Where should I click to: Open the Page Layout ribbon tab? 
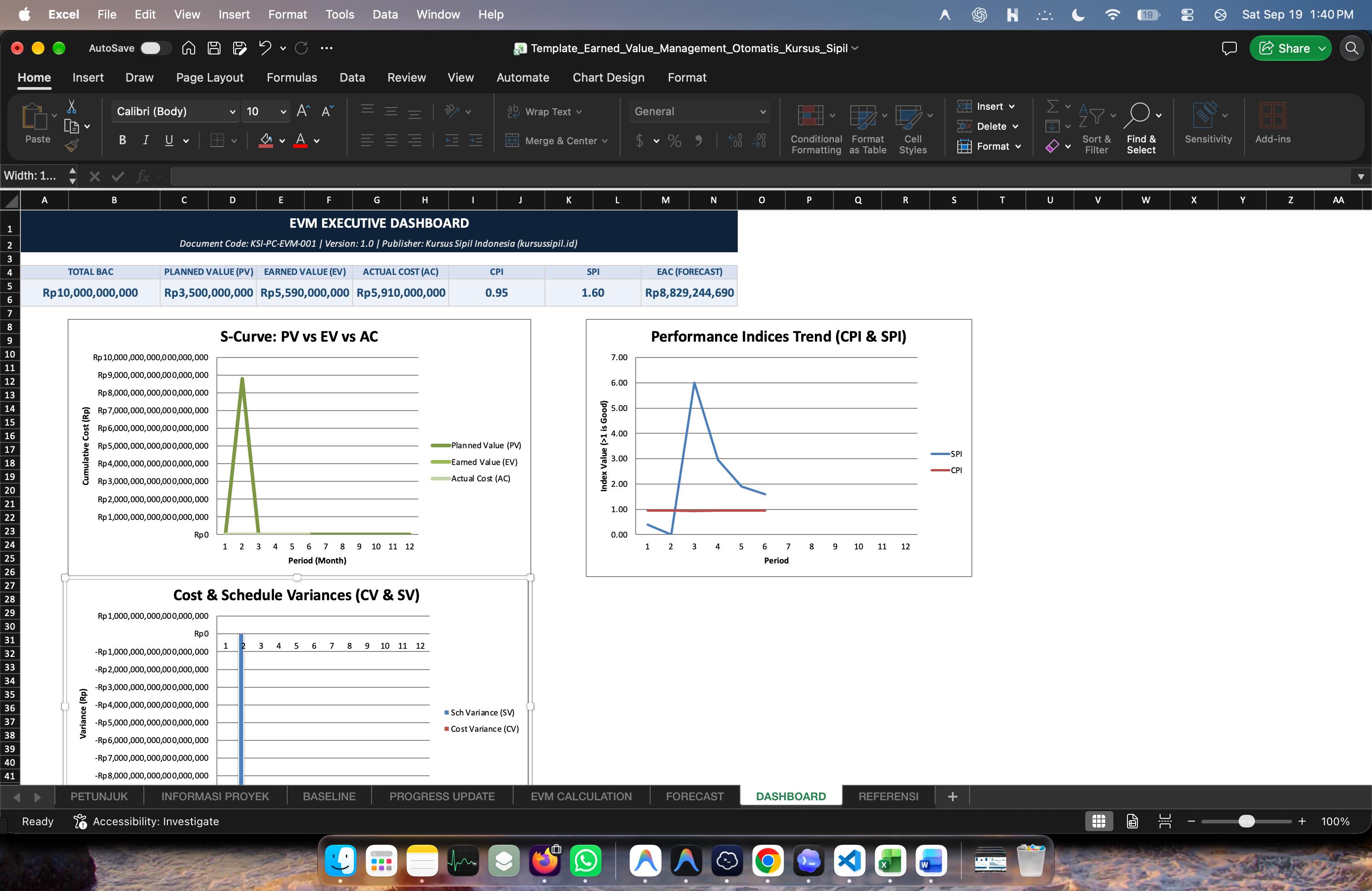(210, 77)
